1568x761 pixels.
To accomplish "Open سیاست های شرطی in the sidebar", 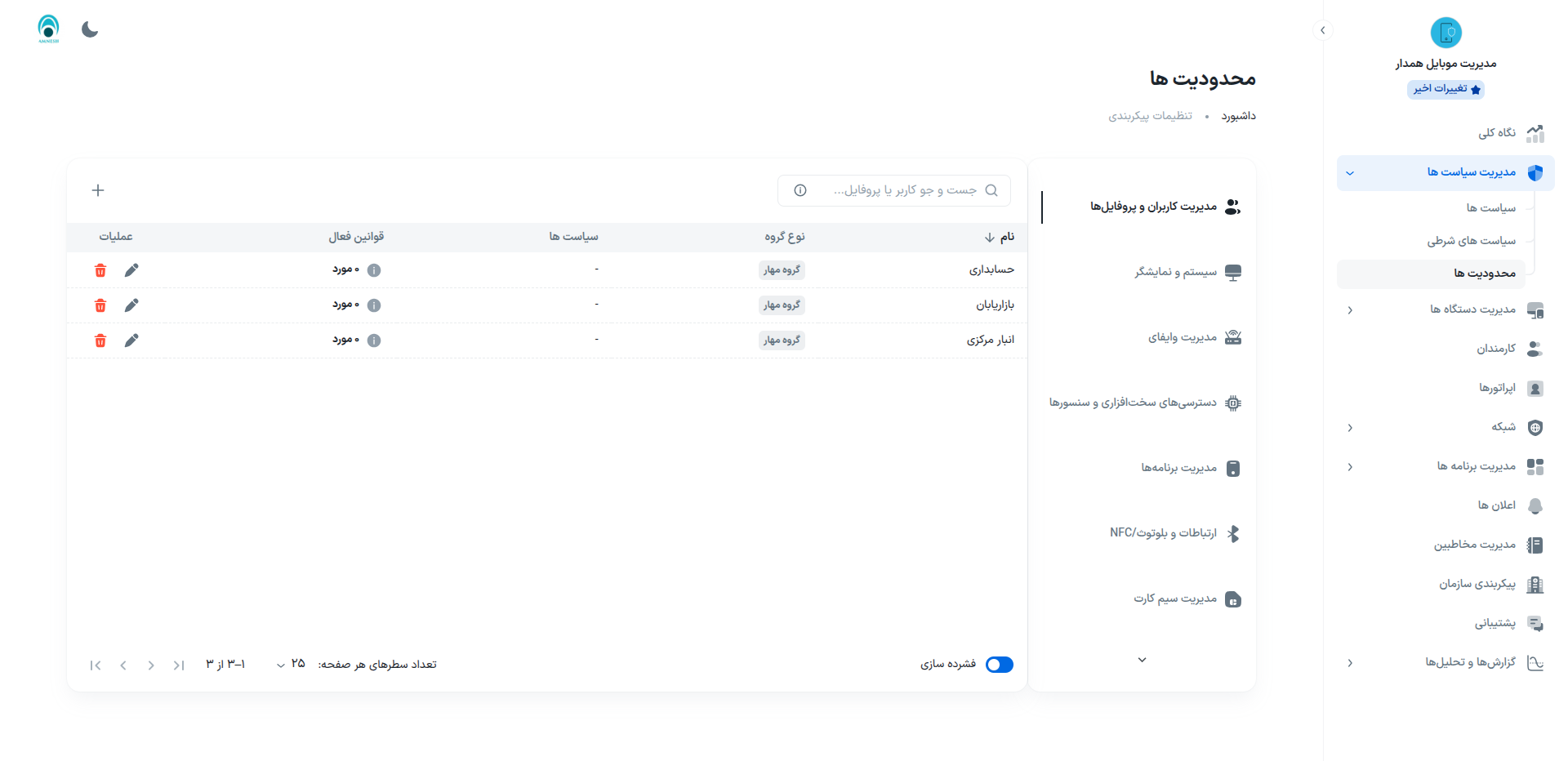I will pyautogui.click(x=1471, y=241).
